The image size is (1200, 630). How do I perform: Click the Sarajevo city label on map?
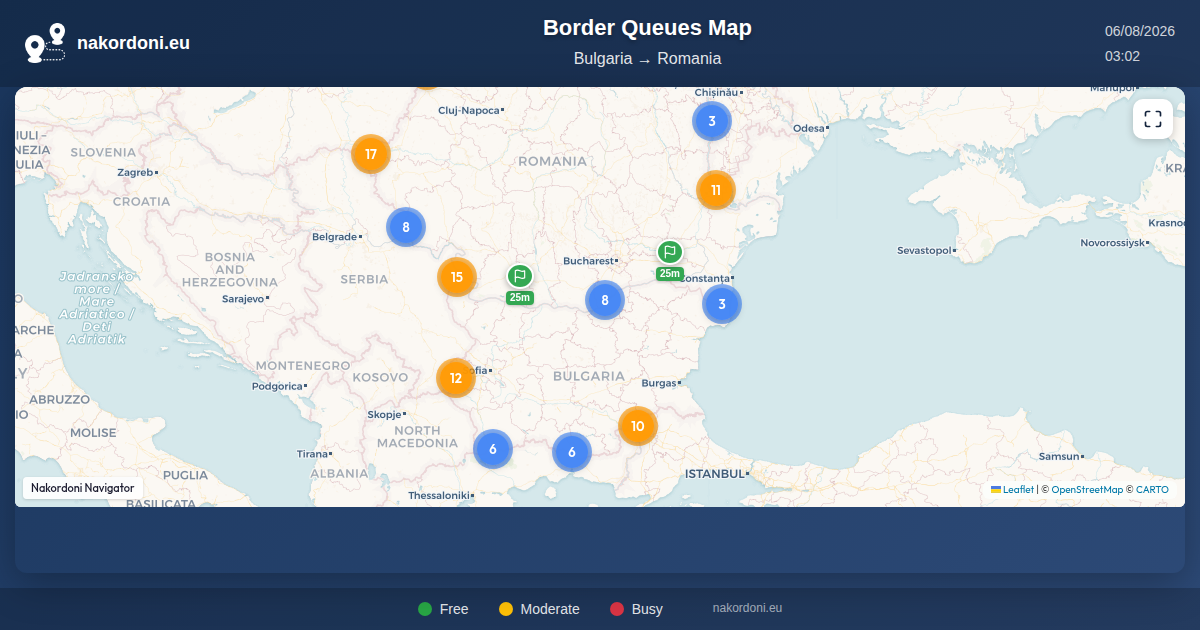pos(243,298)
